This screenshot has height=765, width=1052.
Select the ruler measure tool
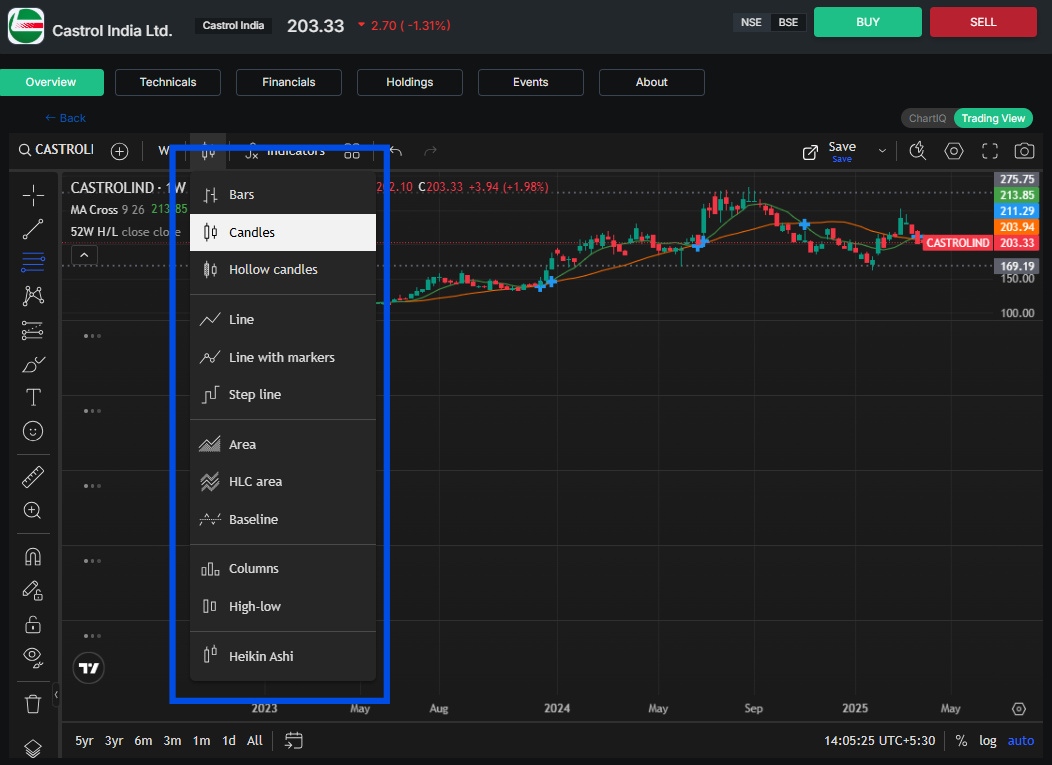pos(33,476)
